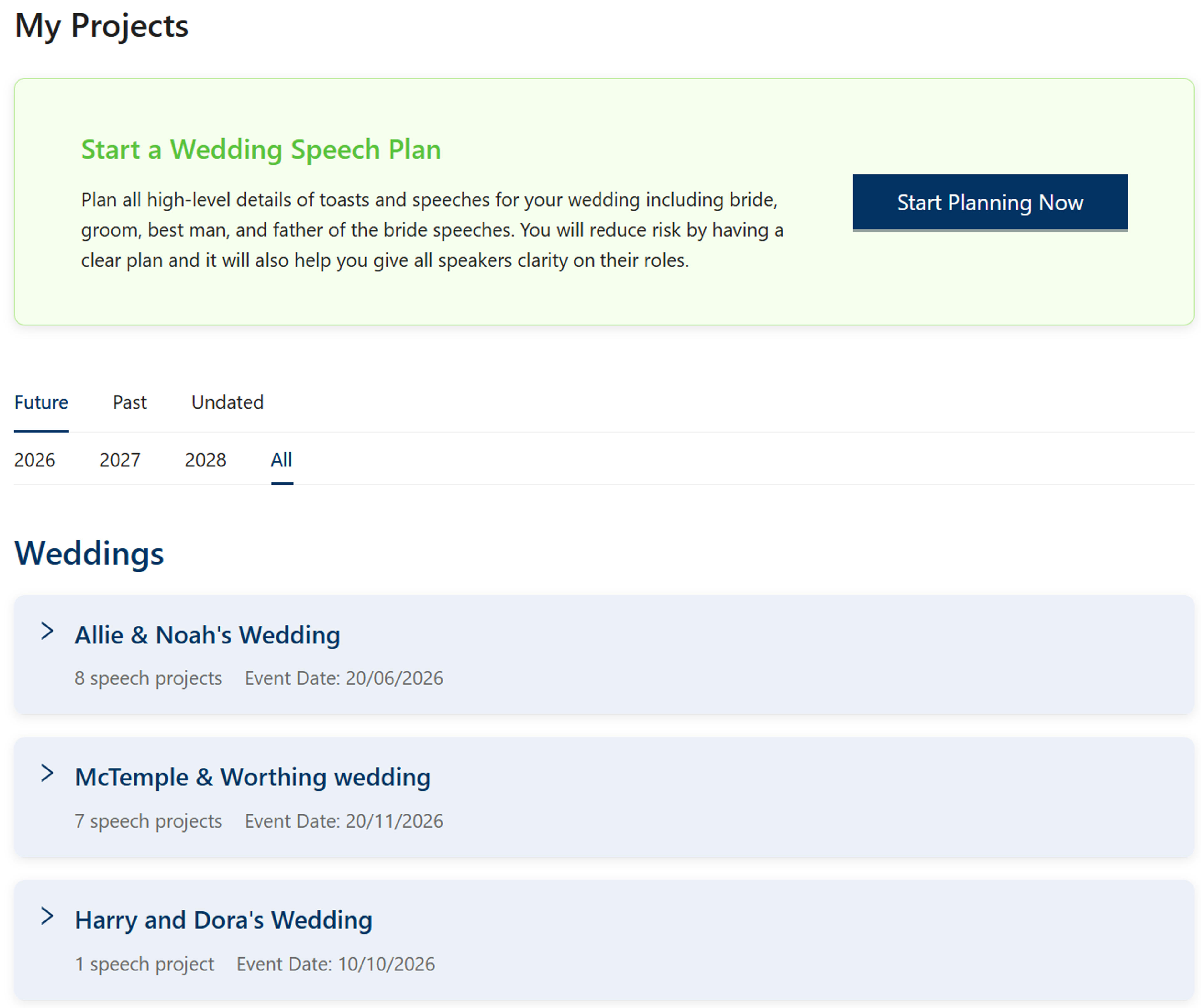Image resolution: width=1201 pixels, height=1008 pixels.
Task: Click the Start Planning Now button
Action: click(x=989, y=202)
